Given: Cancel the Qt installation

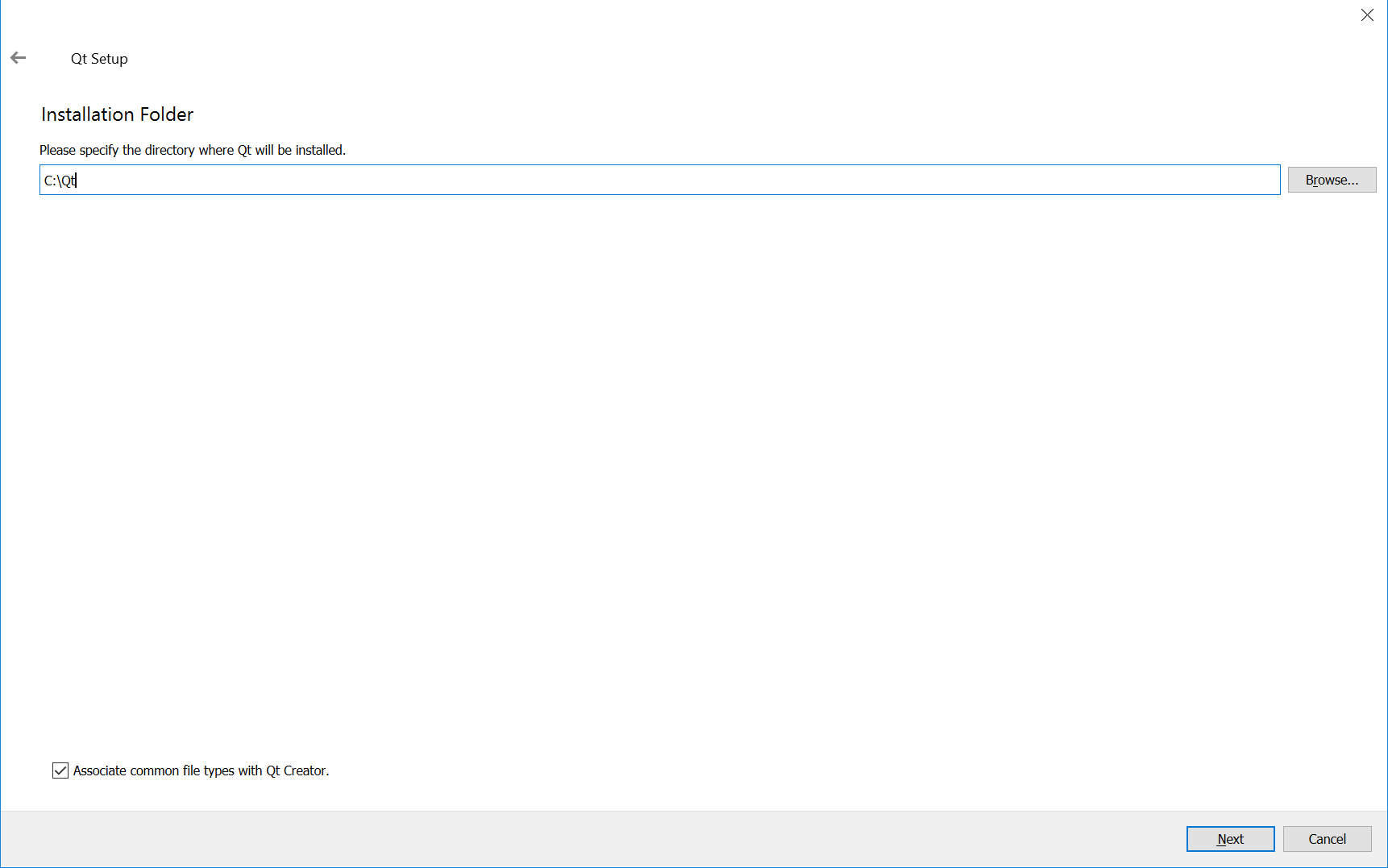Looking at the screenshot, I should coord(1327,839).
